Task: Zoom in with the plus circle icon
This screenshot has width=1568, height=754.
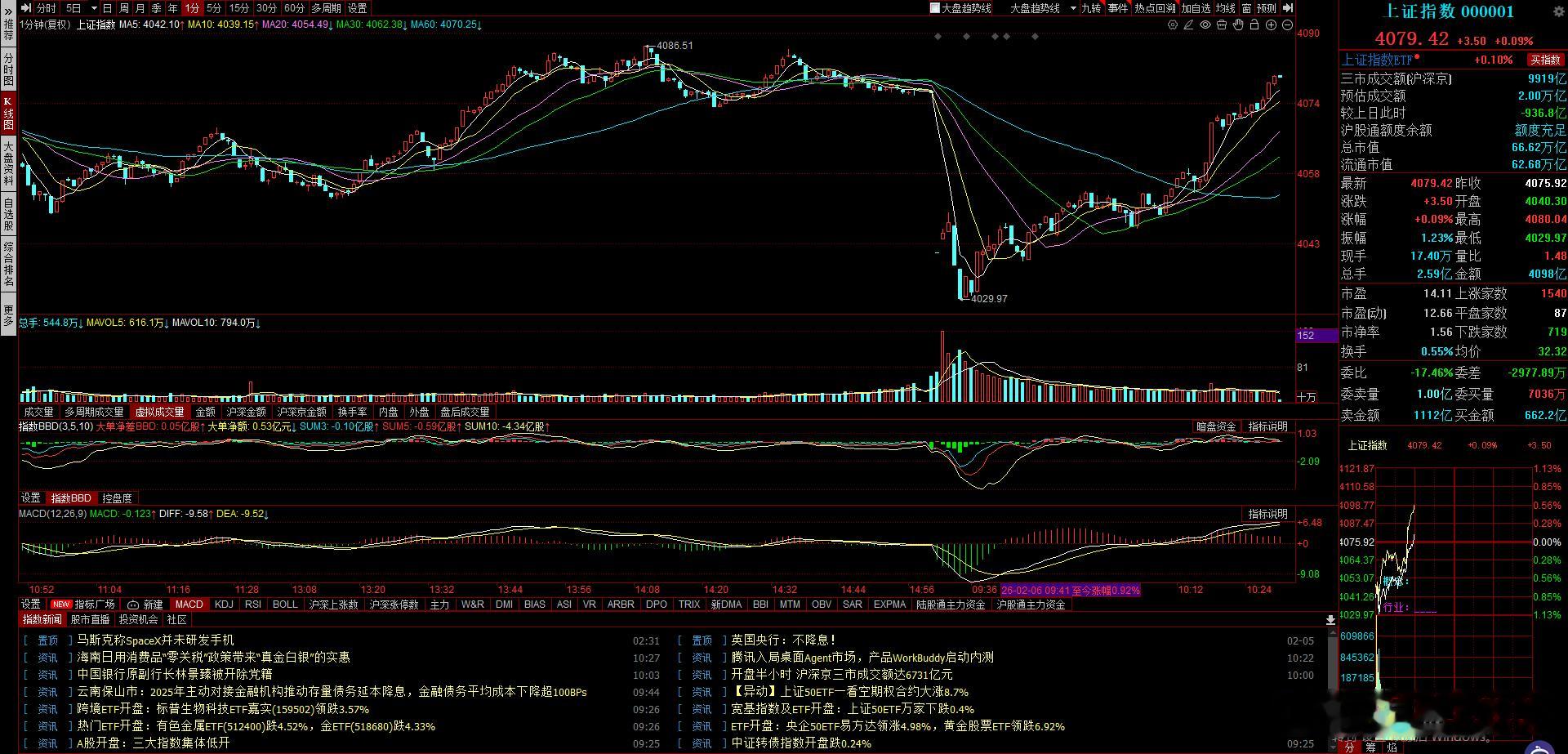Action: click(1271, 25)
